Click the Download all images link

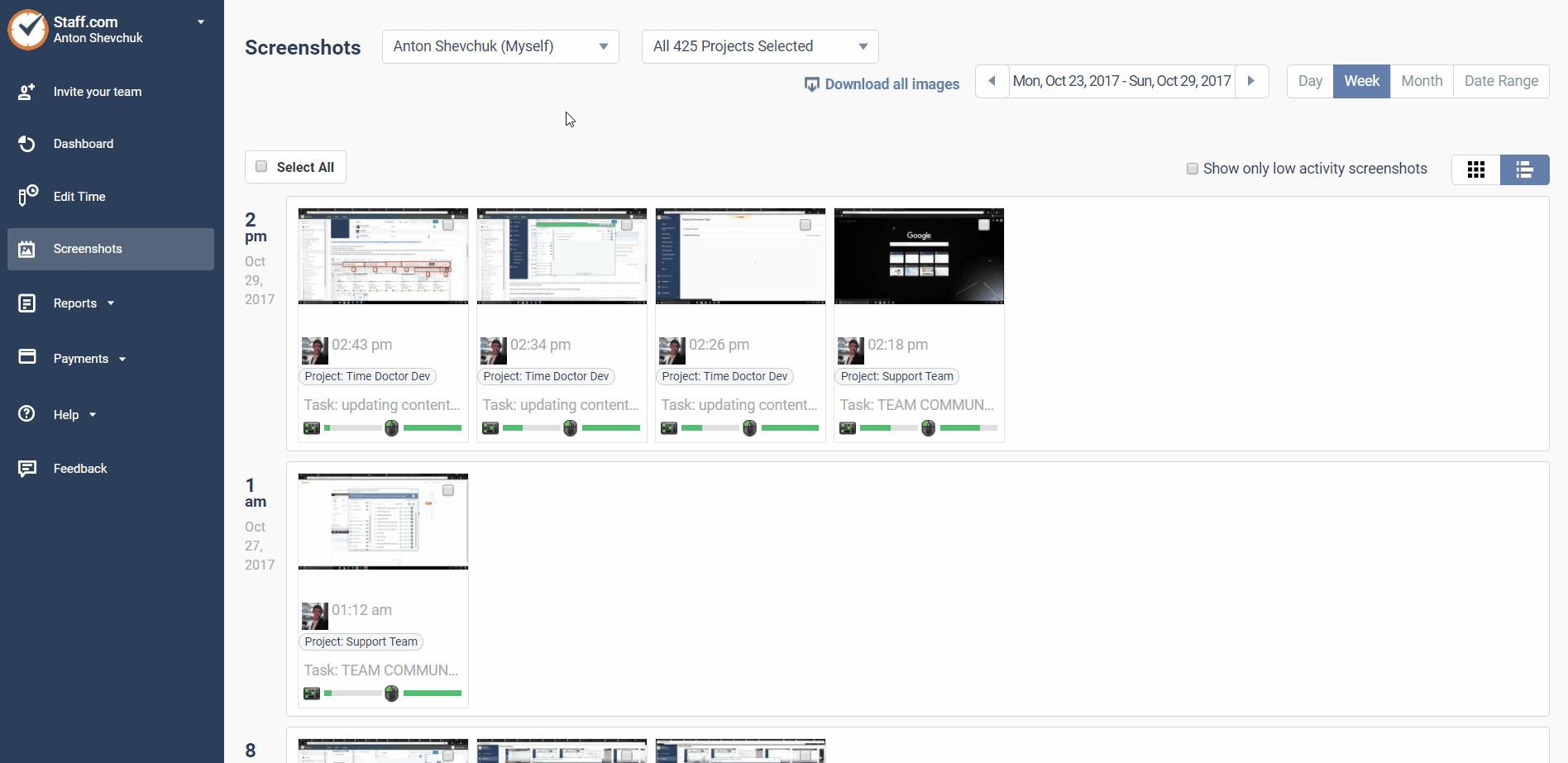[x=882, y=83]
